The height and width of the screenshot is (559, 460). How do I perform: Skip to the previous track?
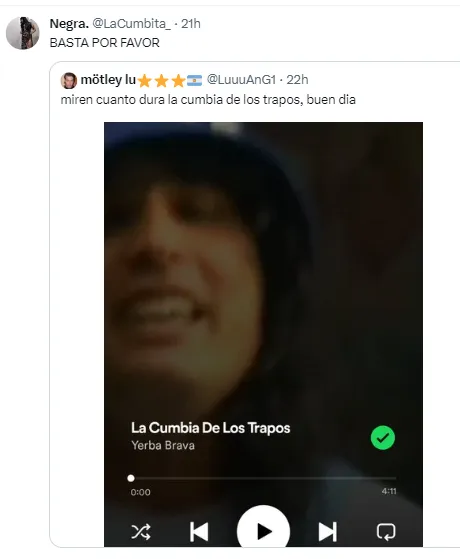tap(199, 532)
